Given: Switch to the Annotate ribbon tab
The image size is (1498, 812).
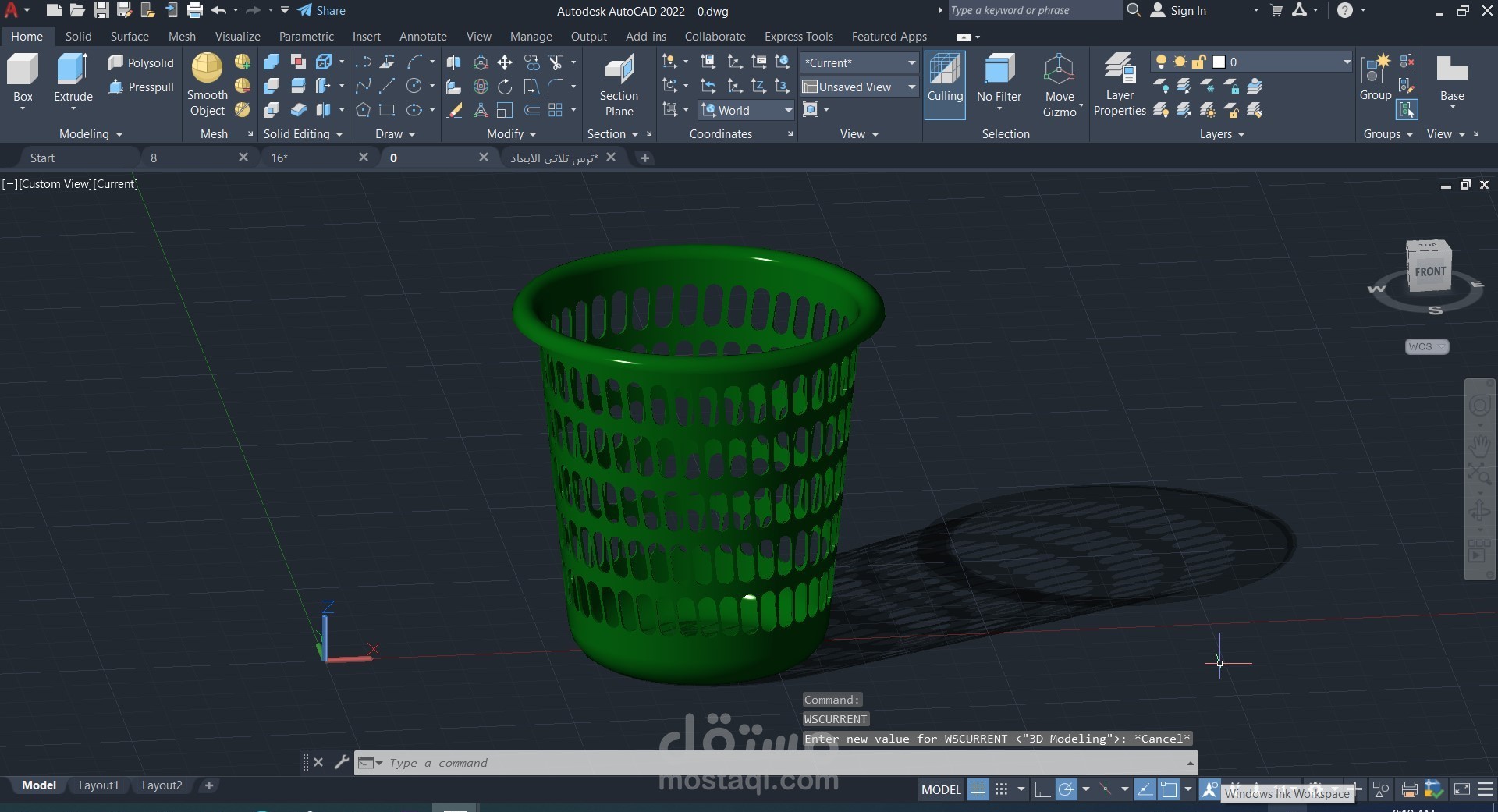Looking at the screenshot, I should pos(423,36).
